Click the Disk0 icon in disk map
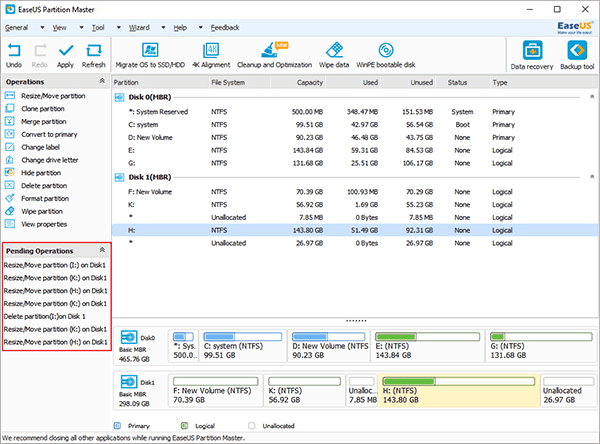Image resolution: width=600 pixels, height=444 pixels. coord(129,337)
